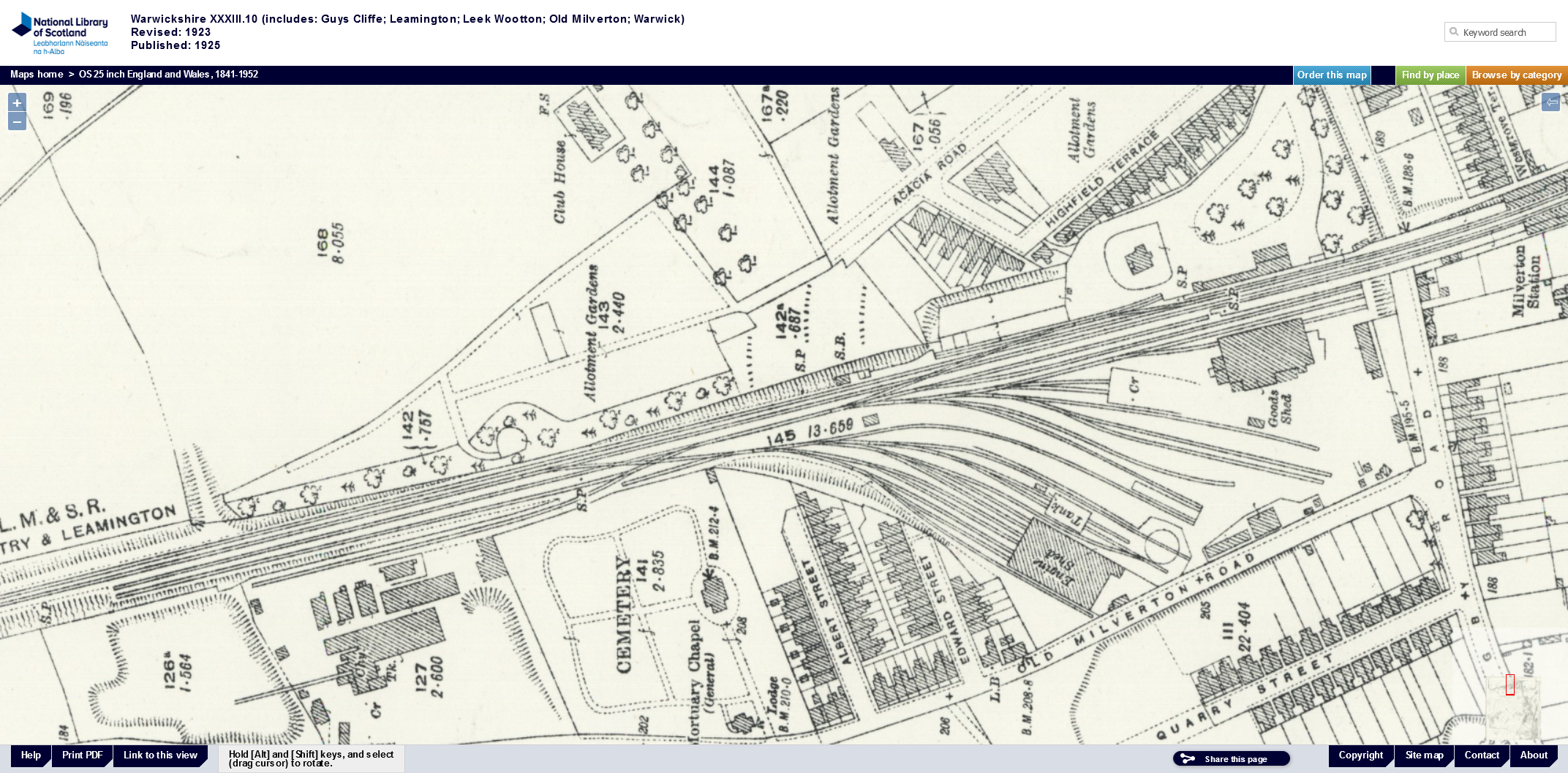Viewport: 1568px width, 773px height.
Task: Zoom out with the minus button
Action: tap(17, 121)
